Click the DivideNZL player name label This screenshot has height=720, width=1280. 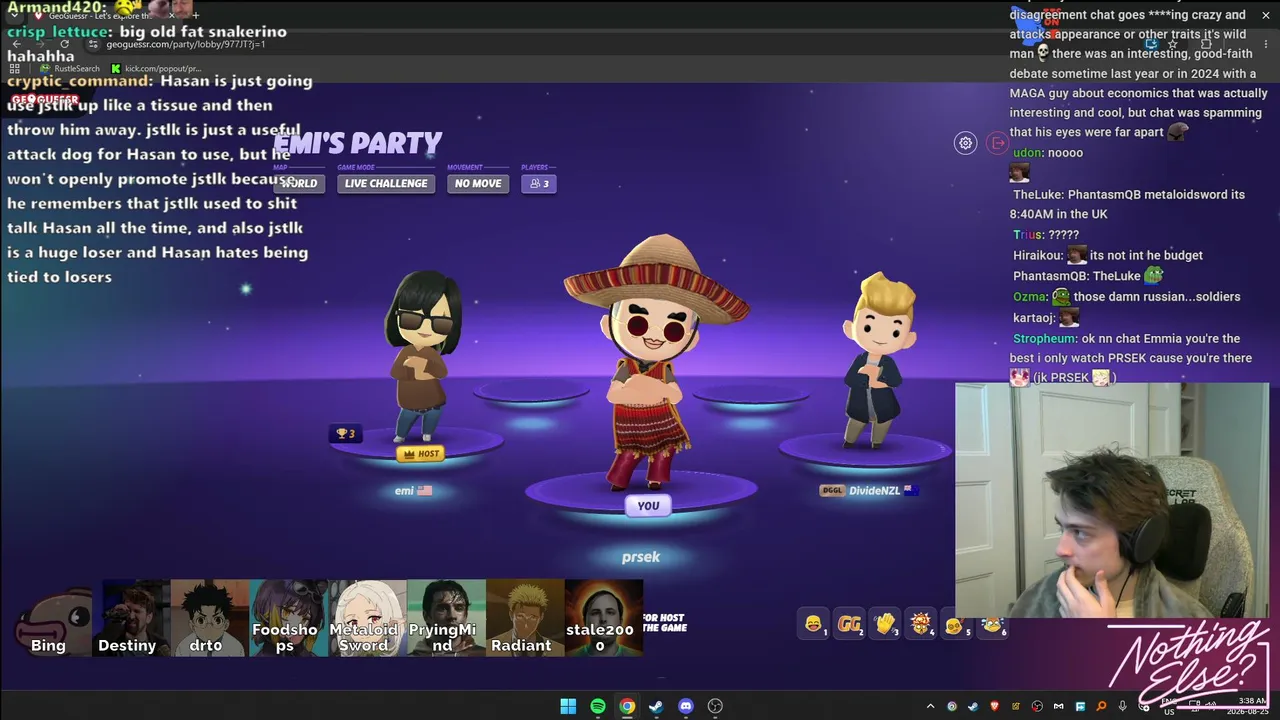tap(874, 491)
